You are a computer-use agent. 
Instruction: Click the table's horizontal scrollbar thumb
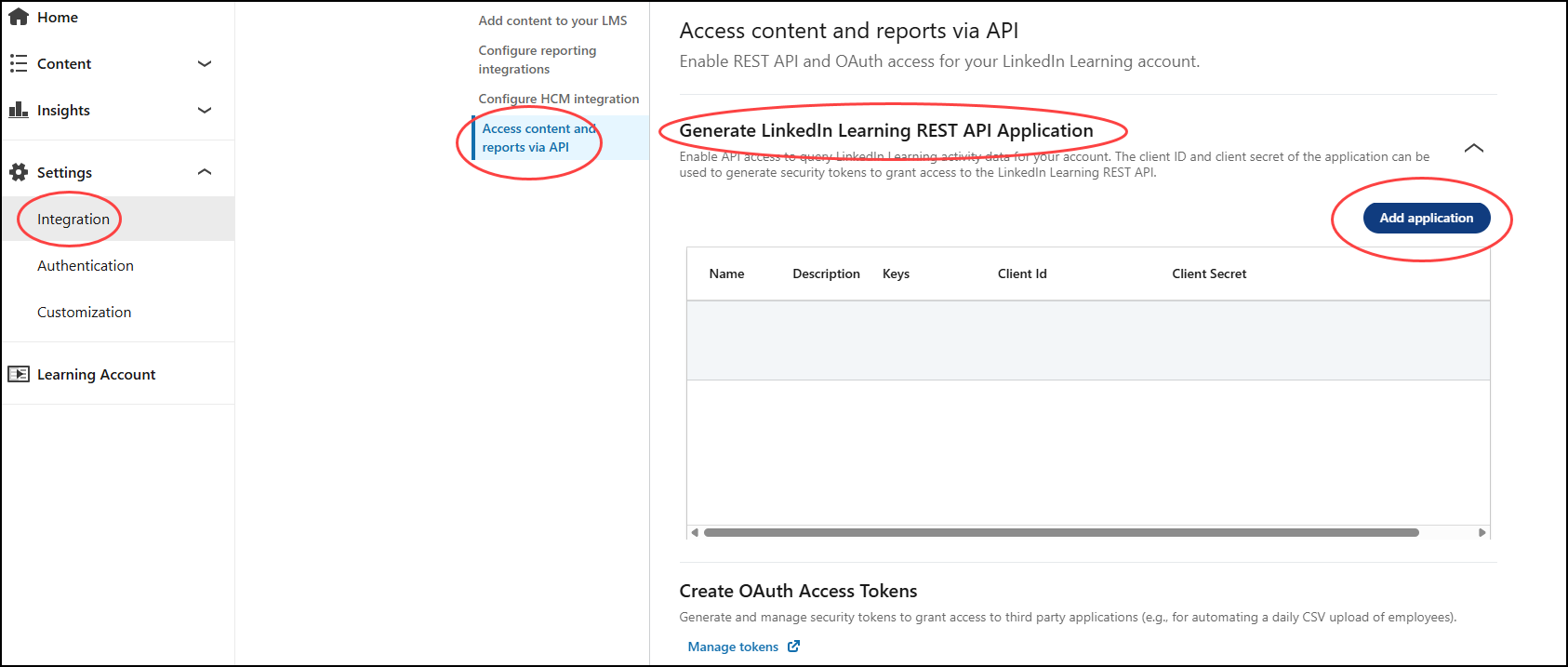pyautogui.click(x=1060, y=533)
